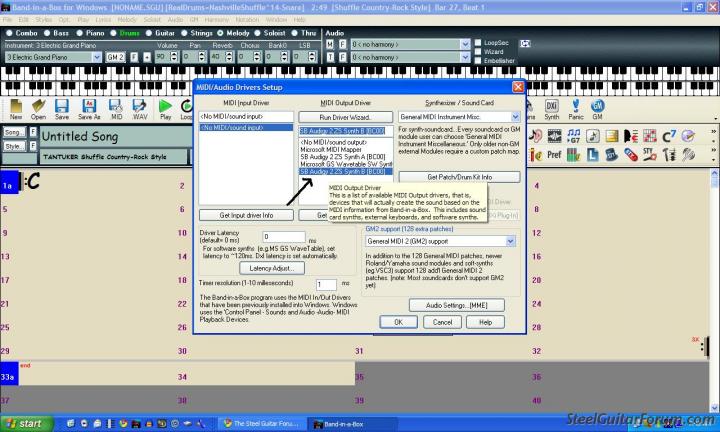Click the STY magnifier search icon
The width and height of the screenshot is (720, 432).
pyautogui.click(x=650, y=155)
